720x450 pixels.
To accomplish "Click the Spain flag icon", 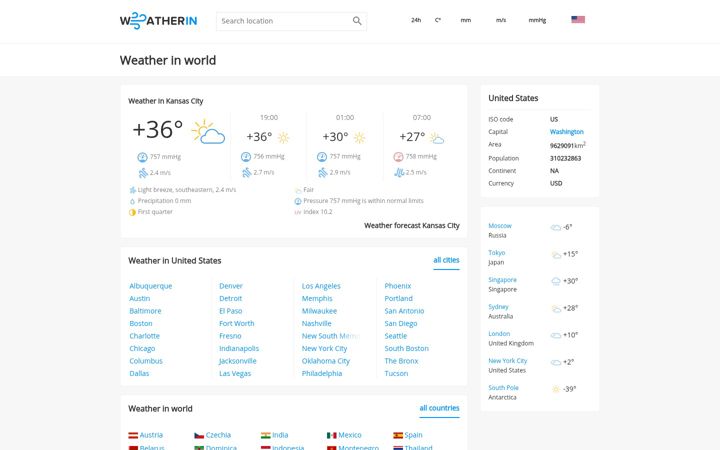I will coord(398,435).
